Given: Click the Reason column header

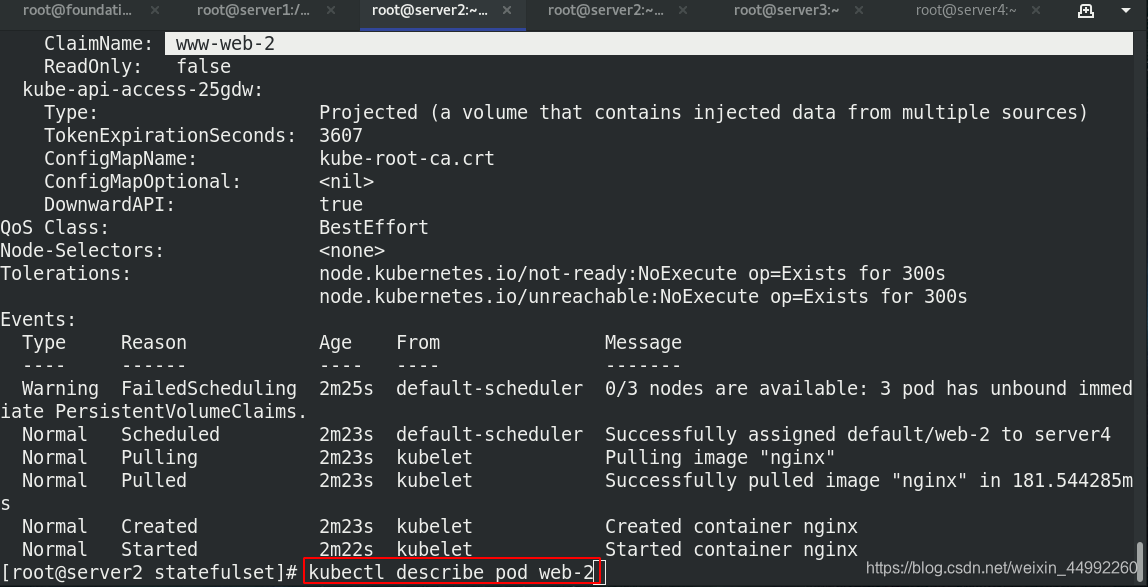Looking at the screenshot, I should [x=154, y=343].
